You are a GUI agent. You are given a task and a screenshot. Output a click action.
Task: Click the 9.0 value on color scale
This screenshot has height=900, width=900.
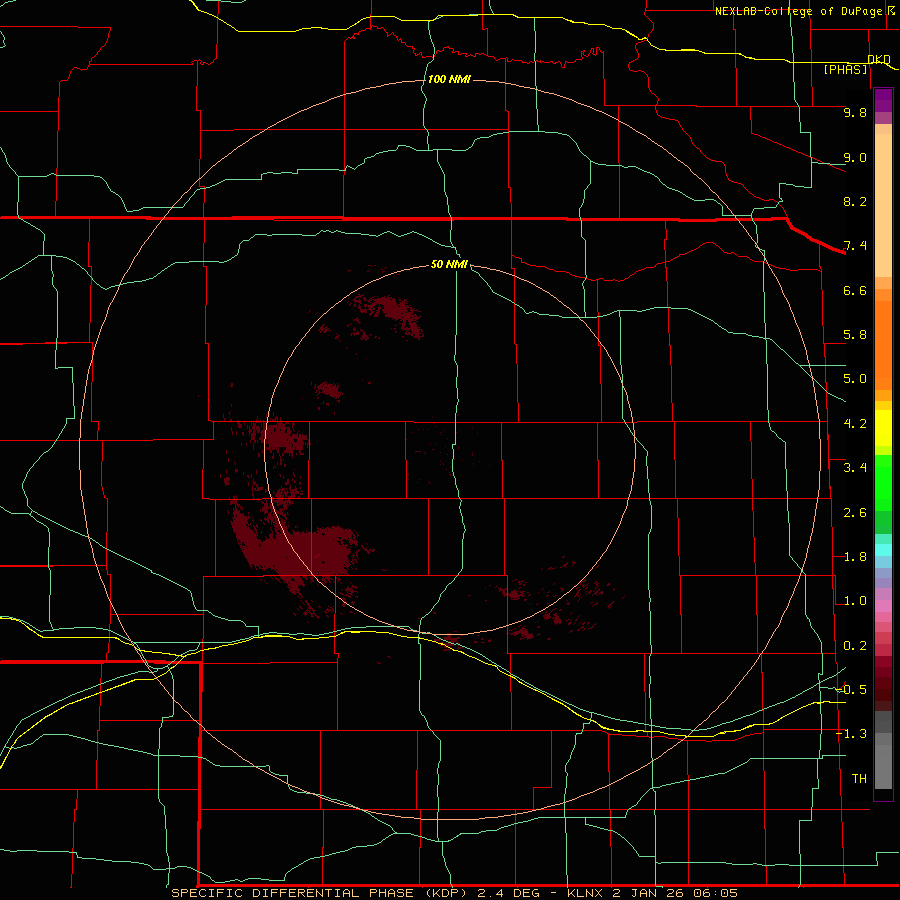pyautogui.click(x=855, y=157)
